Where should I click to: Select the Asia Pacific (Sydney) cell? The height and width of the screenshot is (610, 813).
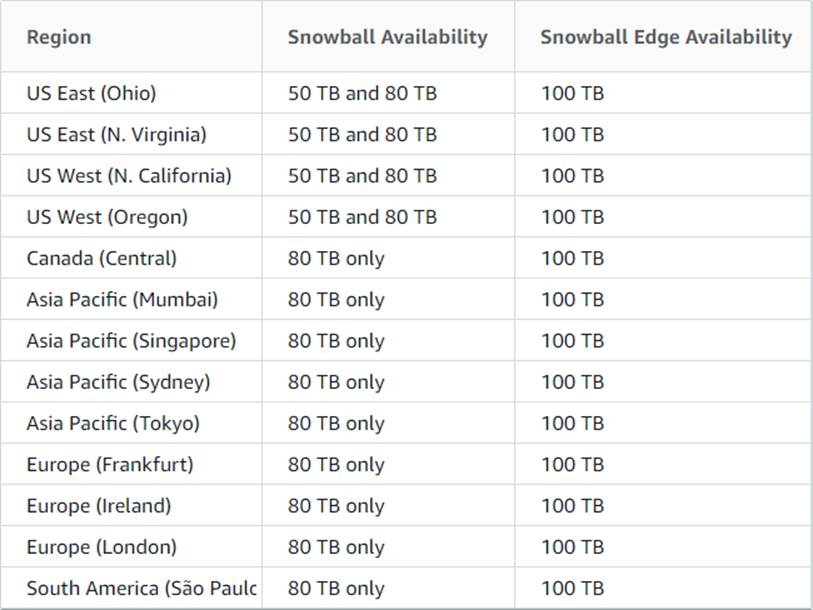point(118,382)
